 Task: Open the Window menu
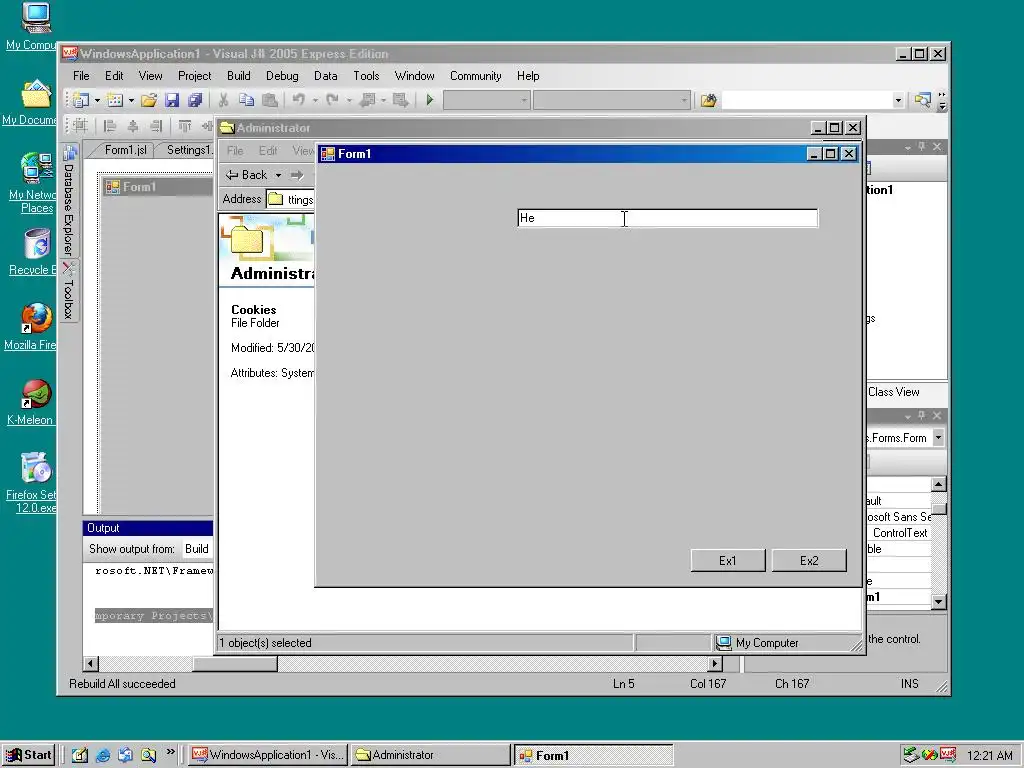pos(415,76)
